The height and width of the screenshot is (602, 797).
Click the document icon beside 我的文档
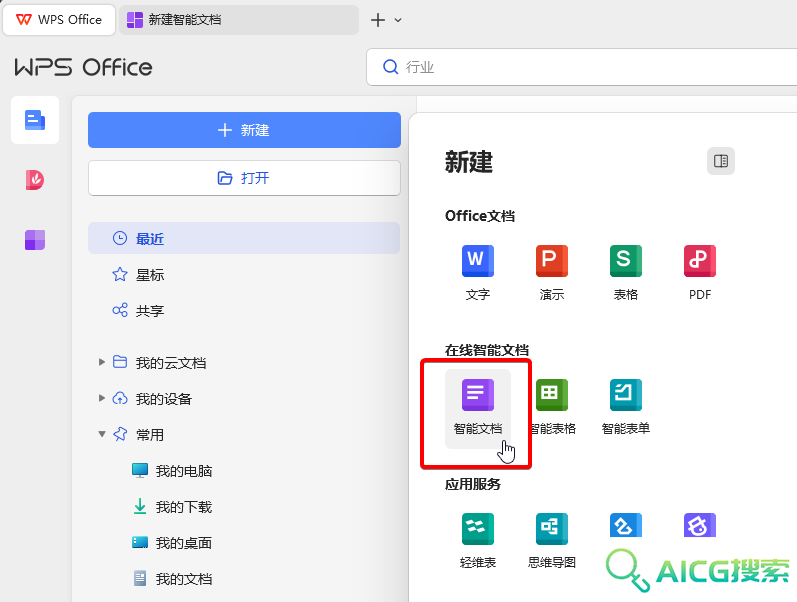tap(140, 578)
